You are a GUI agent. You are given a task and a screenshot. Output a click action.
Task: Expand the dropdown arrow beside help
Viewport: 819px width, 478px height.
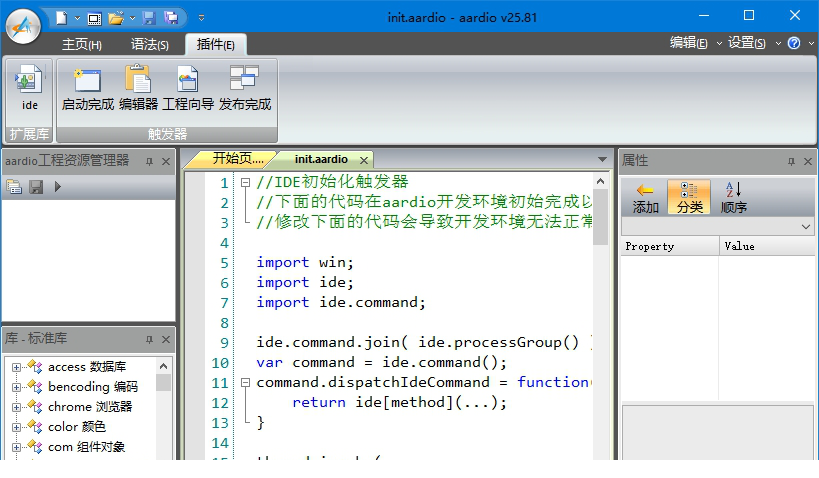point(811,43)
